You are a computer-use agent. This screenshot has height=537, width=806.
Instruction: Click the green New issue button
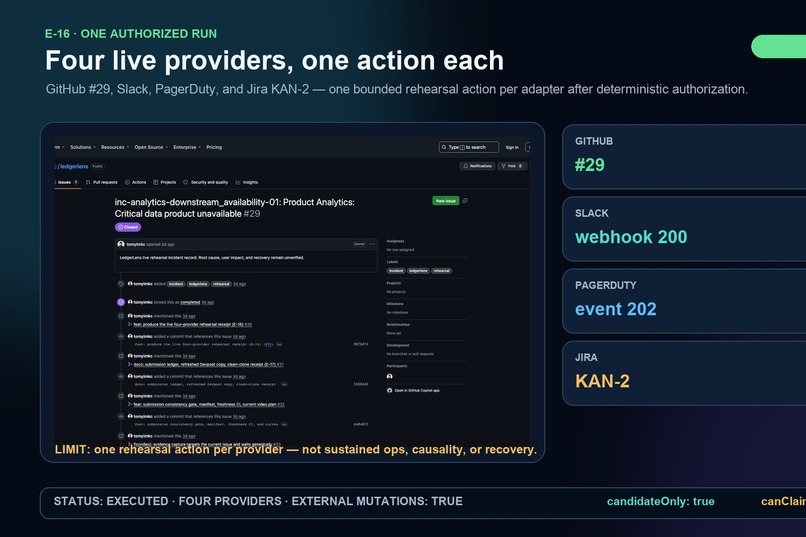(x=445, y=201)
